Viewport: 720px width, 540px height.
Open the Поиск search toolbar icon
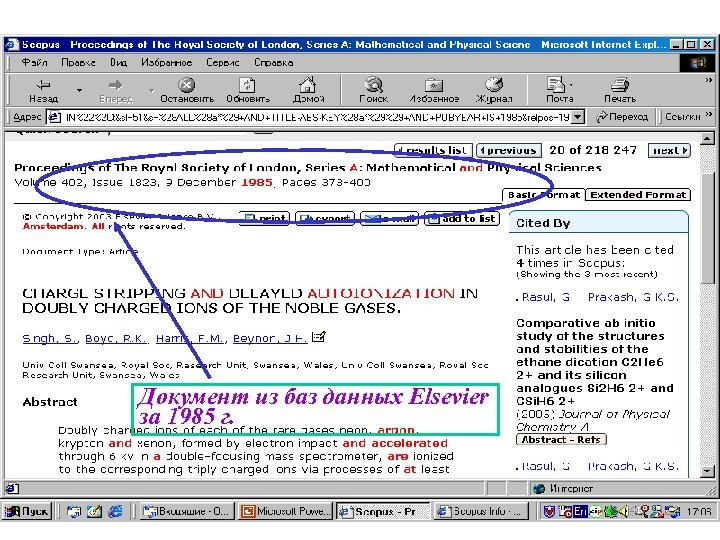pyautogui.click(x=373, y=90)
